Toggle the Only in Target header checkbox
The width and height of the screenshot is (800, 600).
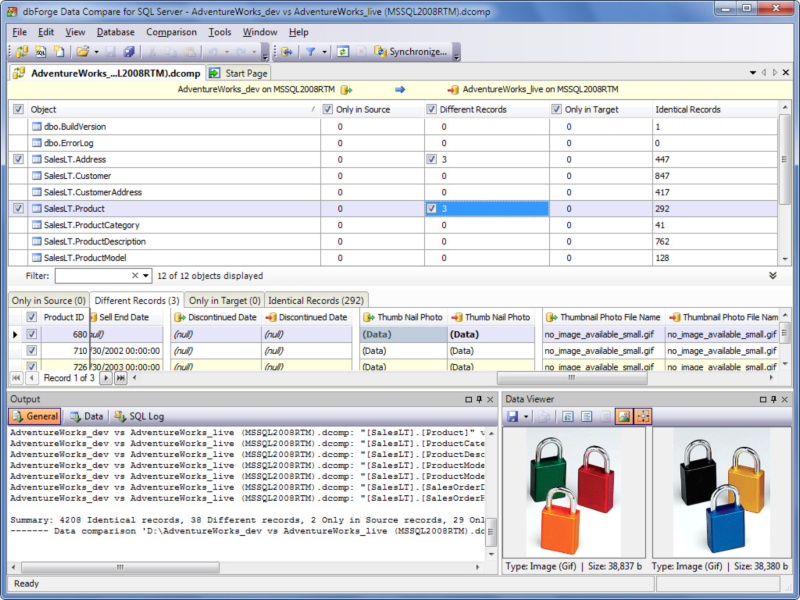[x=556, y=109]
